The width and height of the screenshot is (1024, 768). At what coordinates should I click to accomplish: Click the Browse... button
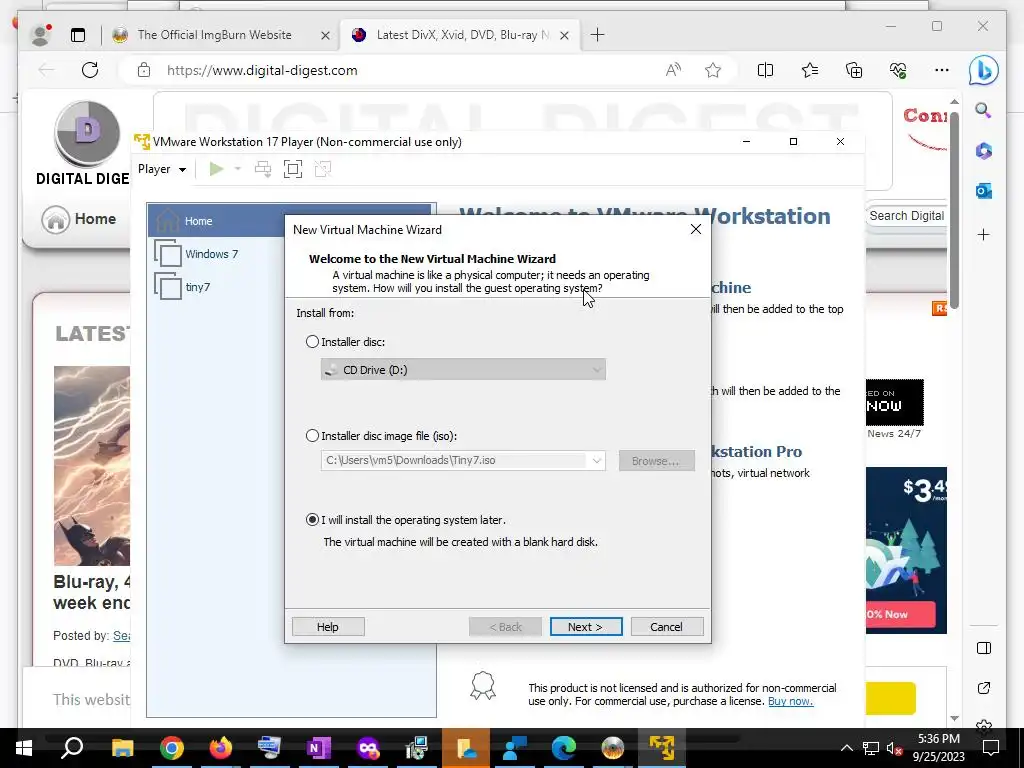(656, 460)
